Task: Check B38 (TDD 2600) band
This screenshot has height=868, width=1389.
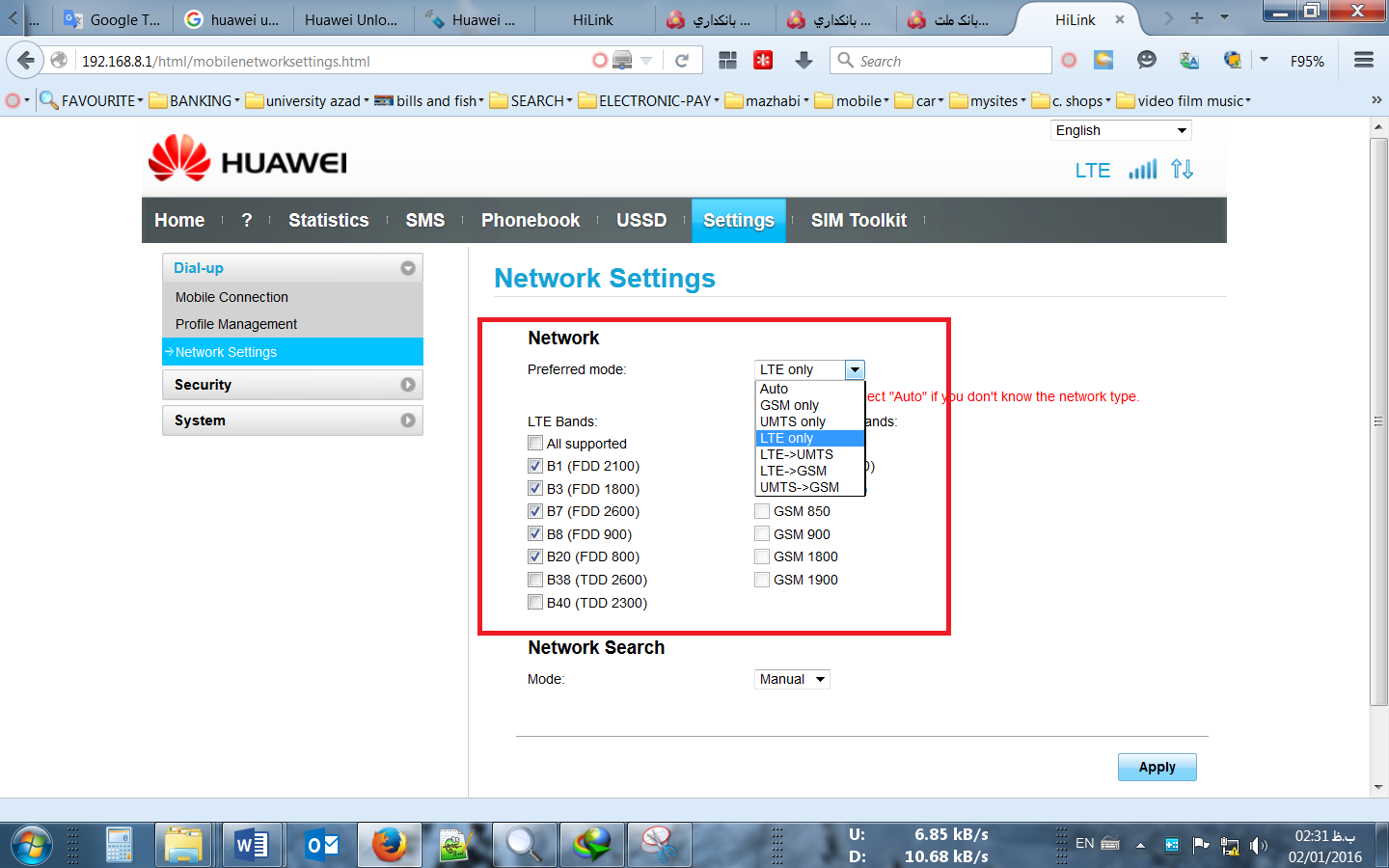Action: point(535,580)
